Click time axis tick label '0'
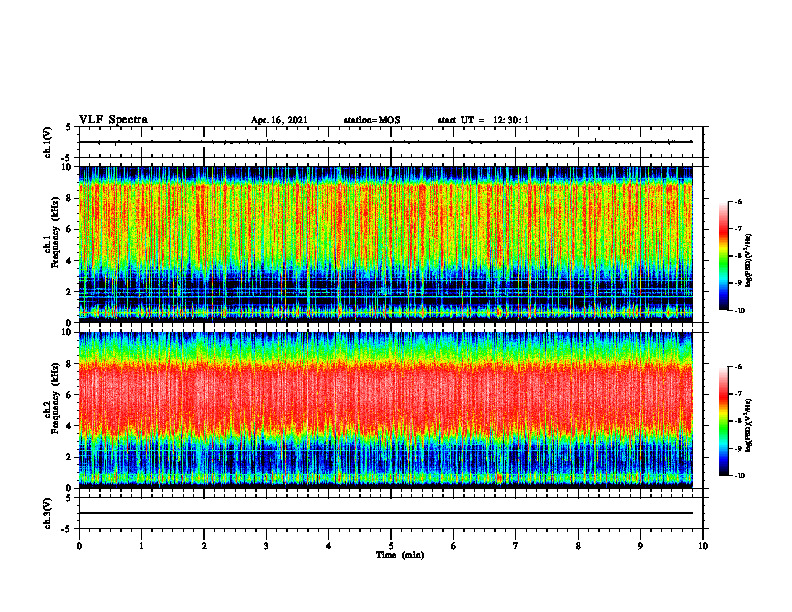The image size is (792, 612). tap(79, 546)
